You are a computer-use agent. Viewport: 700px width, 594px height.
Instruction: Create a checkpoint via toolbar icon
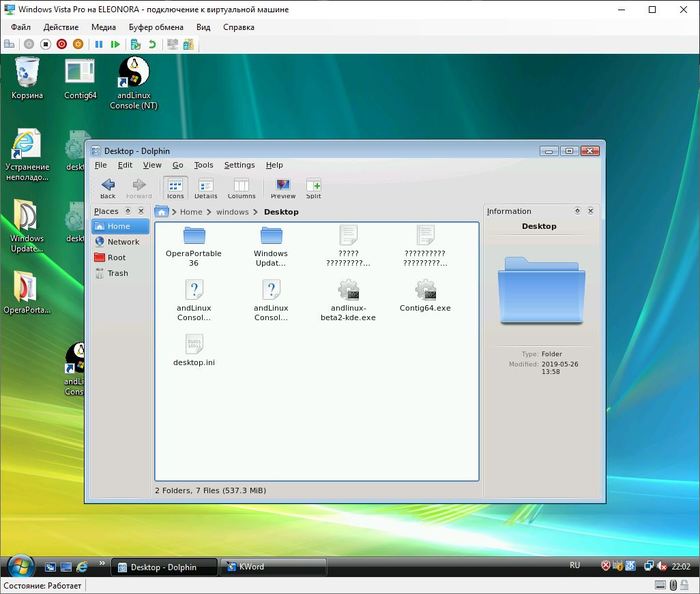(135, 44)
